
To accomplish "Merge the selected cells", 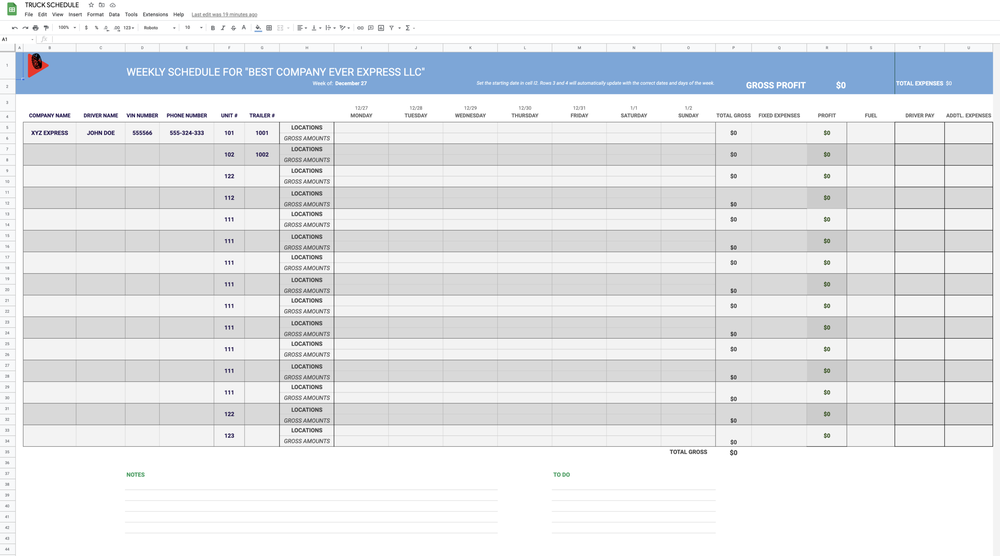I will (279, 28).
